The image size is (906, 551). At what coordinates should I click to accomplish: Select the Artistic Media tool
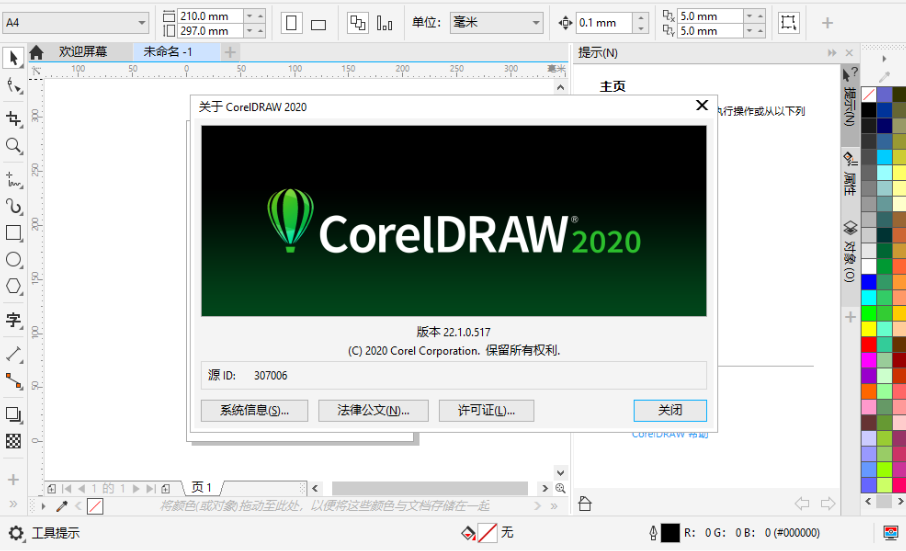click(x=13, y=206)
